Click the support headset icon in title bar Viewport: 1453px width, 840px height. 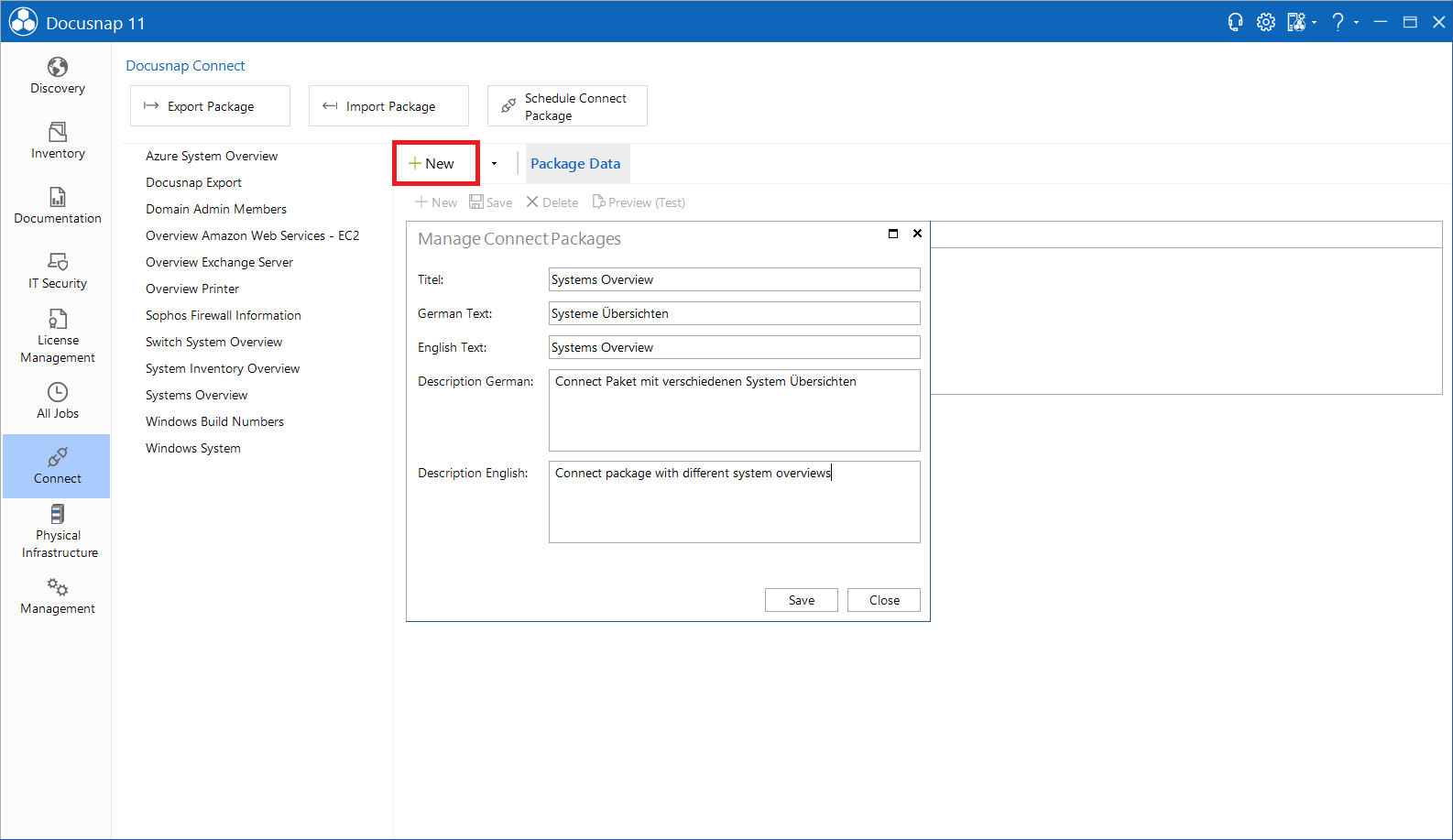(1235, 22)
